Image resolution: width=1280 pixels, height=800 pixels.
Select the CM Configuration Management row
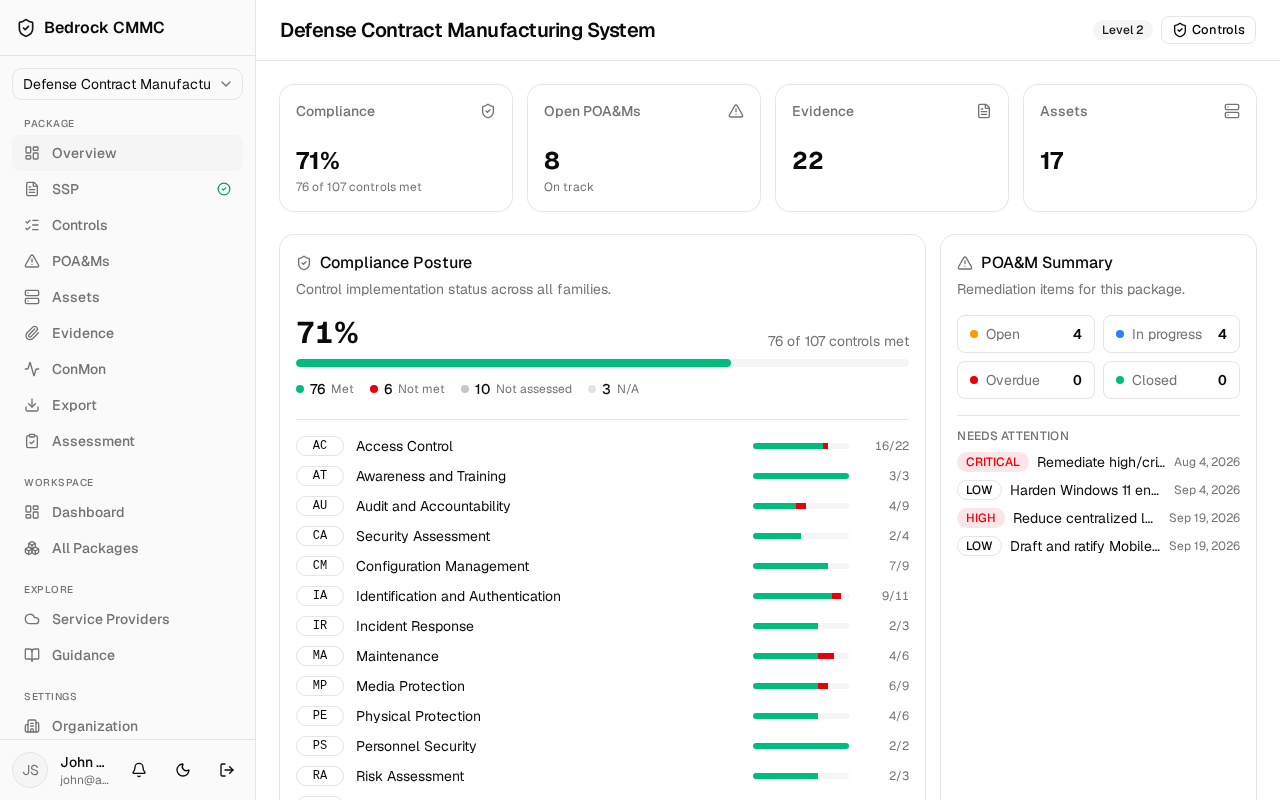[x=602, y=566]
